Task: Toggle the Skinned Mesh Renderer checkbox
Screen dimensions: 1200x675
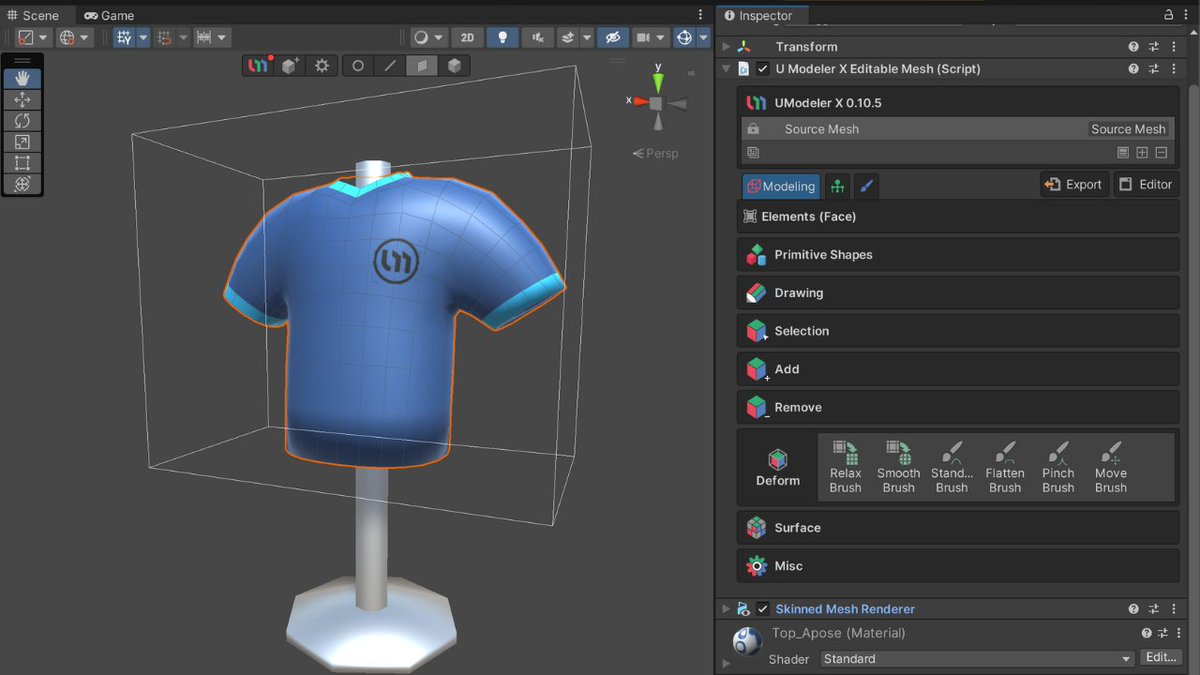Action: [763, 609]
